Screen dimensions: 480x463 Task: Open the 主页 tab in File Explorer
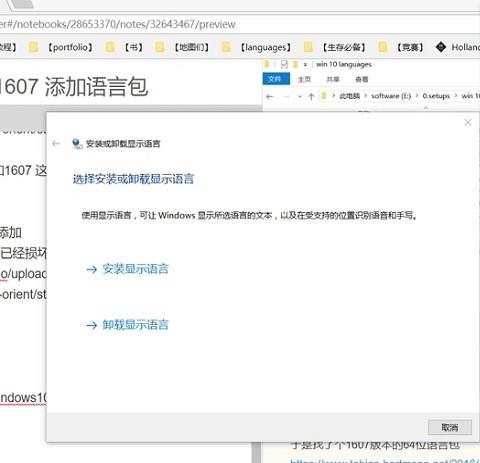pyautogui.click(x=304, y=79)
